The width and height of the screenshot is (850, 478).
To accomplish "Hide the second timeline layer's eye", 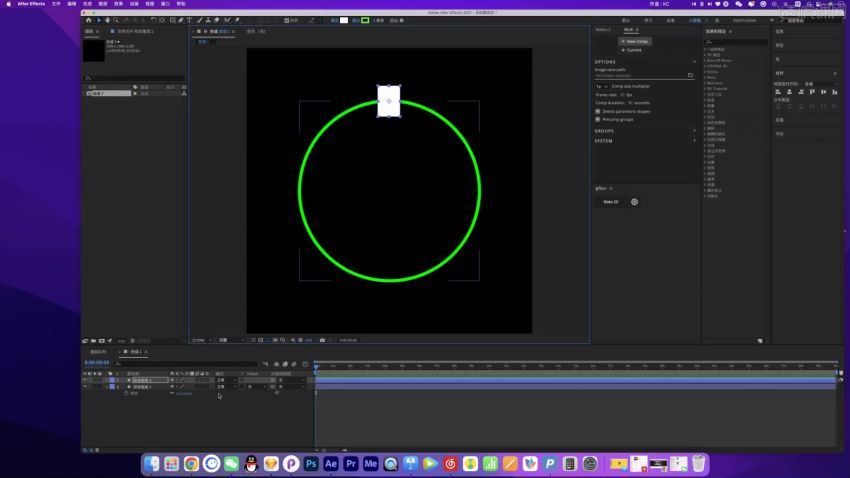I will click(x=85, y=386).
